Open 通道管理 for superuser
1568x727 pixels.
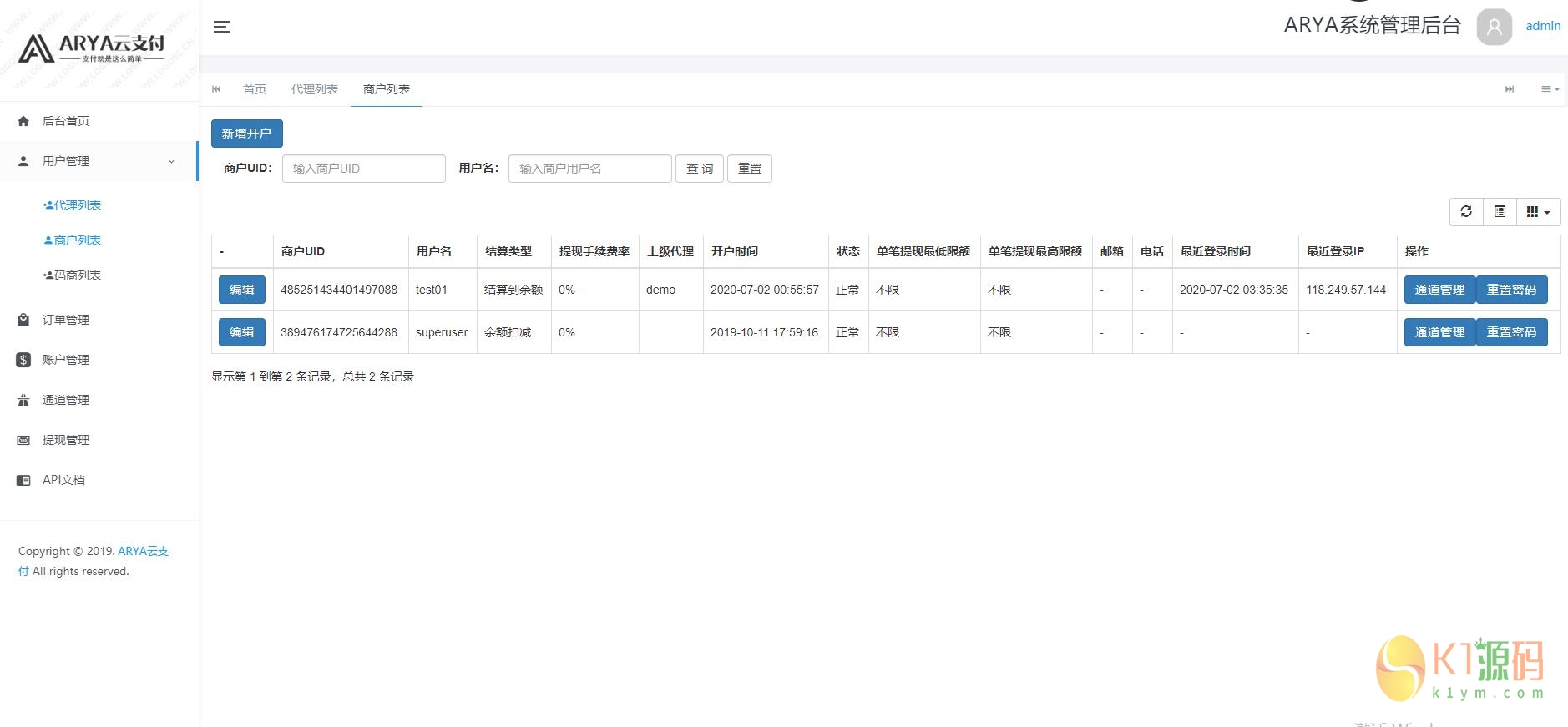click(1440, 332)
